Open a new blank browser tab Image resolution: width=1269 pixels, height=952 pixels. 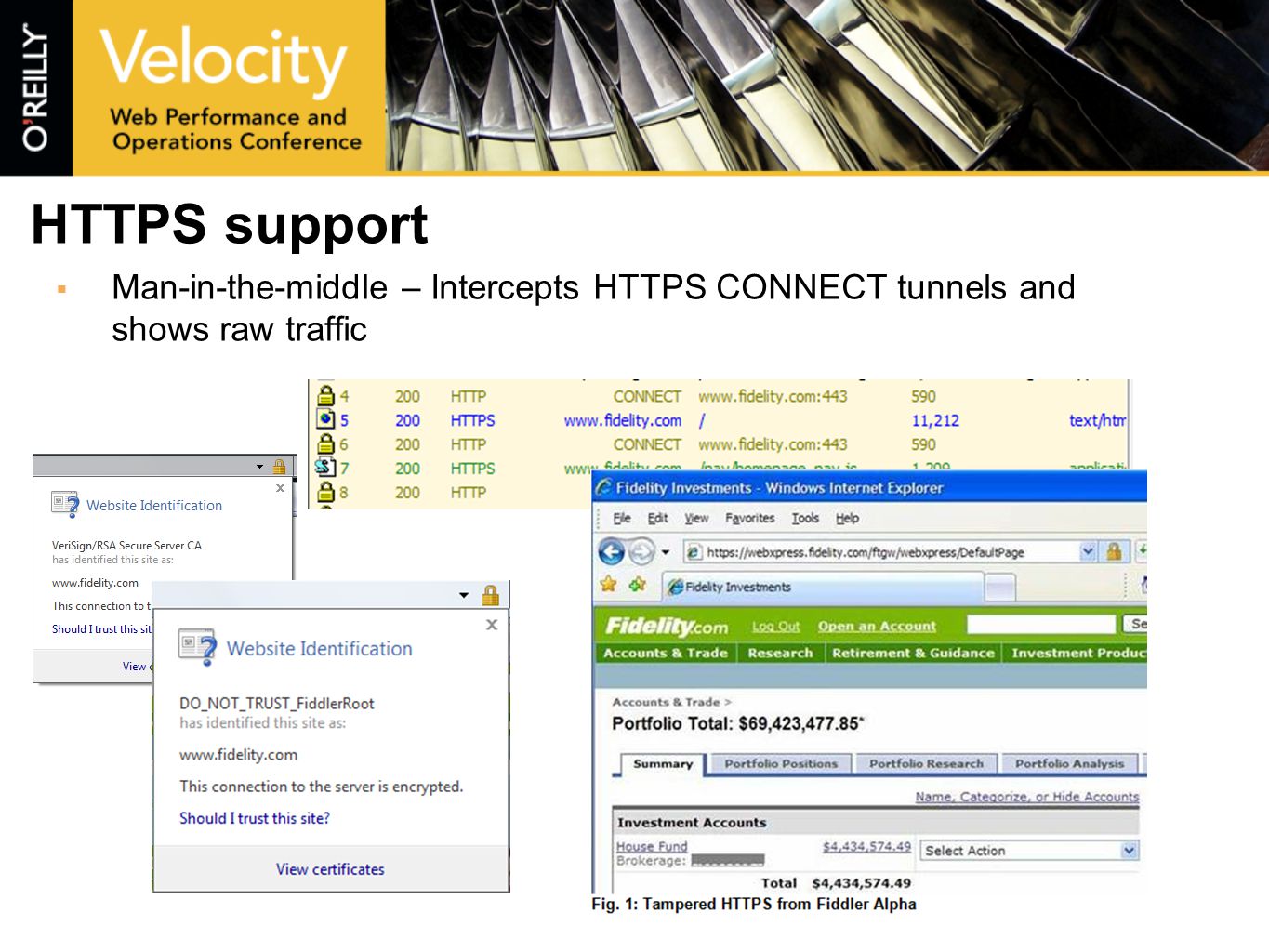999,587
